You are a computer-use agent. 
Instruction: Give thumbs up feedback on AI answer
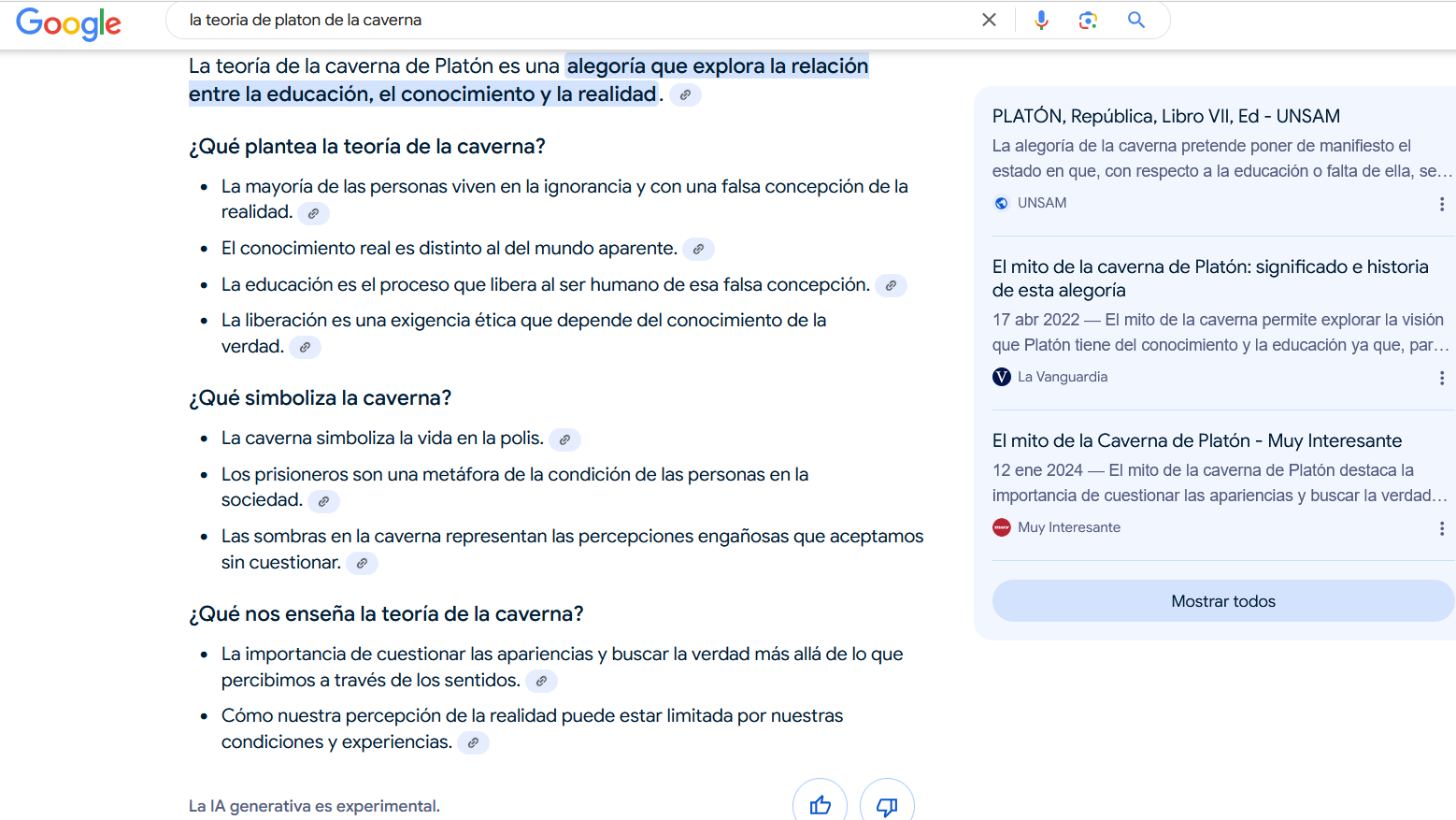pos(820,804)
